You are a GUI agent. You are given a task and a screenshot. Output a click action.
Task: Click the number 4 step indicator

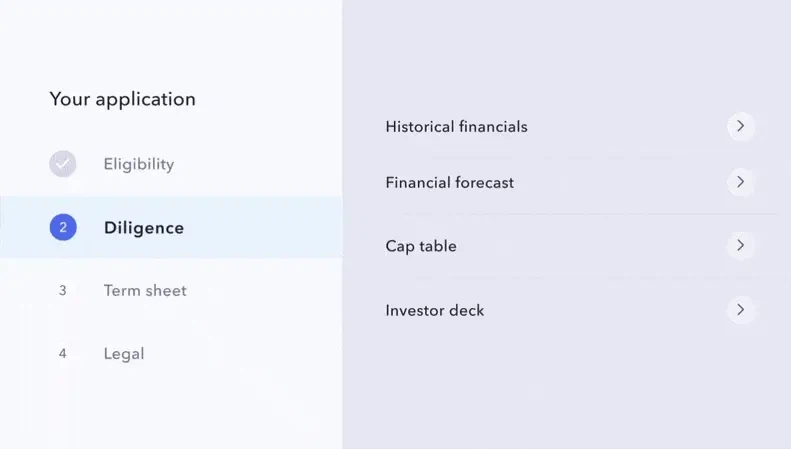pyautogui.click(x=63, y=354)
